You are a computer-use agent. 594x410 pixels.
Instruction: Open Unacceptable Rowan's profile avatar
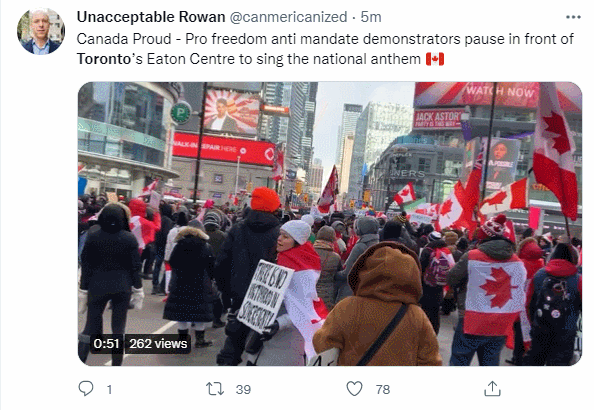[x=41, y=31]
